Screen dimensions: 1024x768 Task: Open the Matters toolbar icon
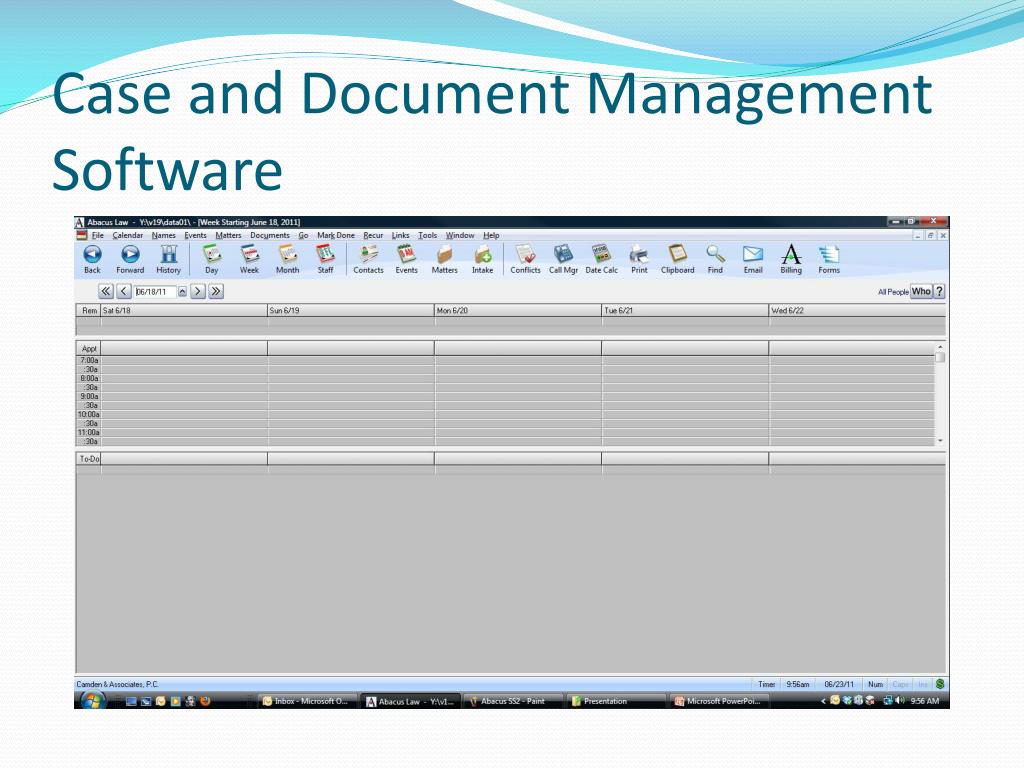tap(445, 254)
